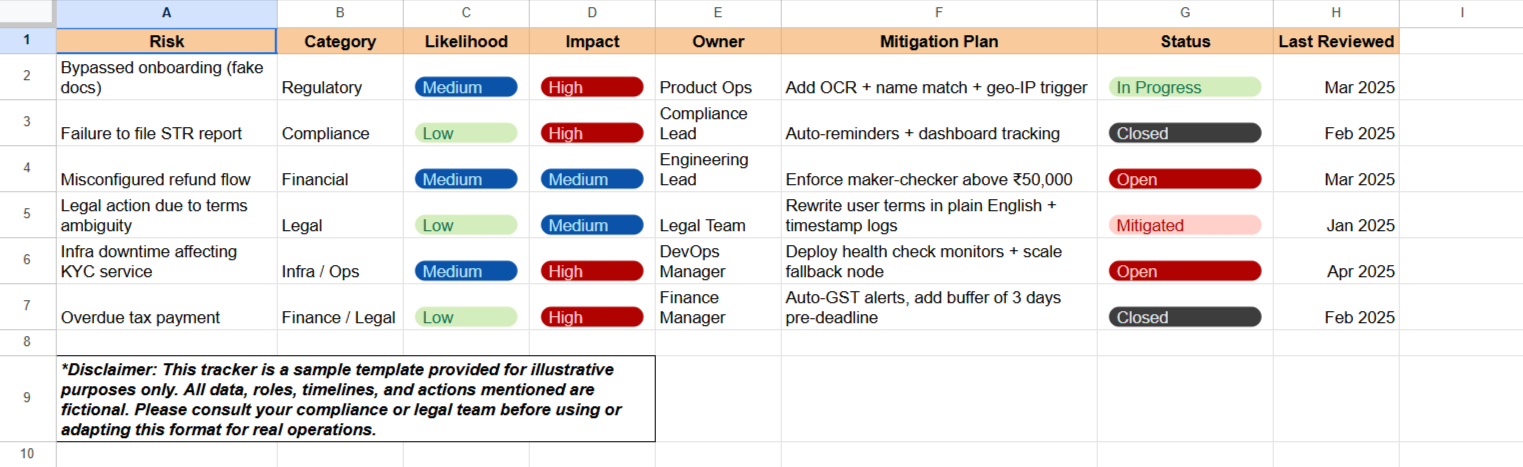Screen dimensions: 1523x467
Task: Select the Last Reviewed header cell
Action: tap(1336, 41)
